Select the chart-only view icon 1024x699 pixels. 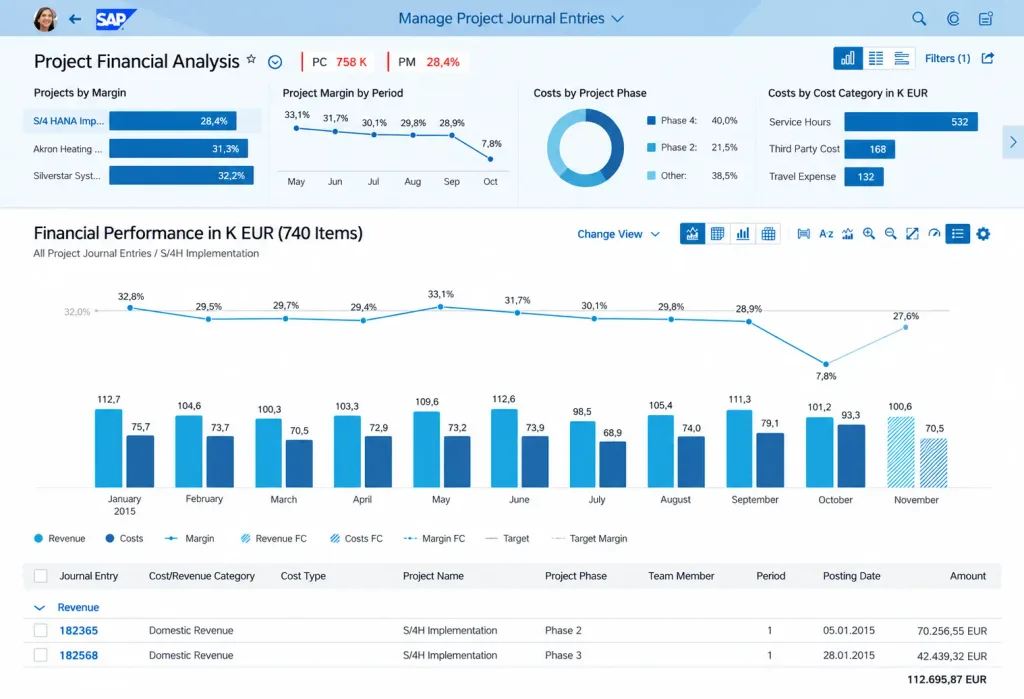[x=743, y=233]
